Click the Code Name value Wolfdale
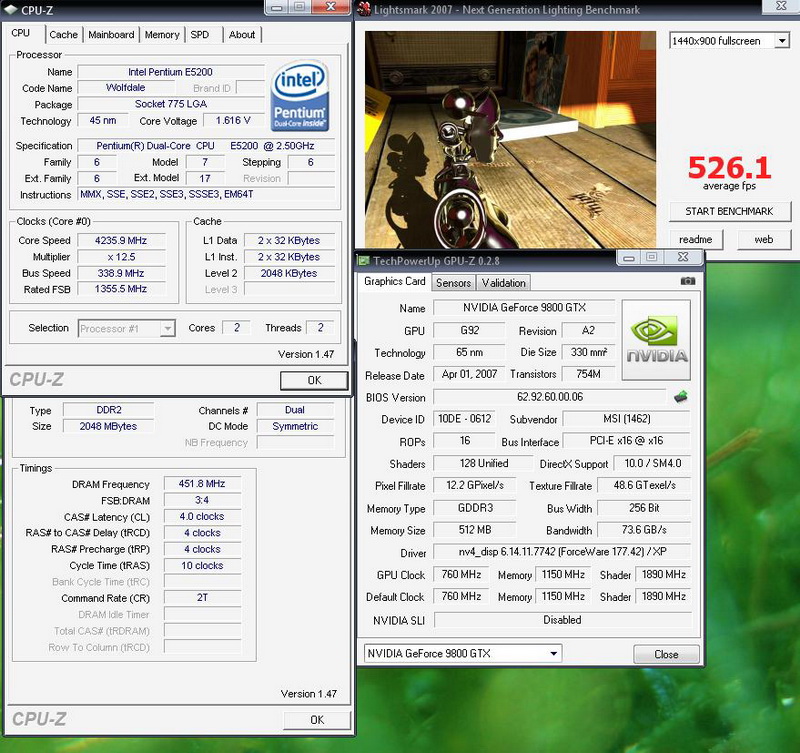This screenshot has height=753, width=800. (x=126, y=87)
